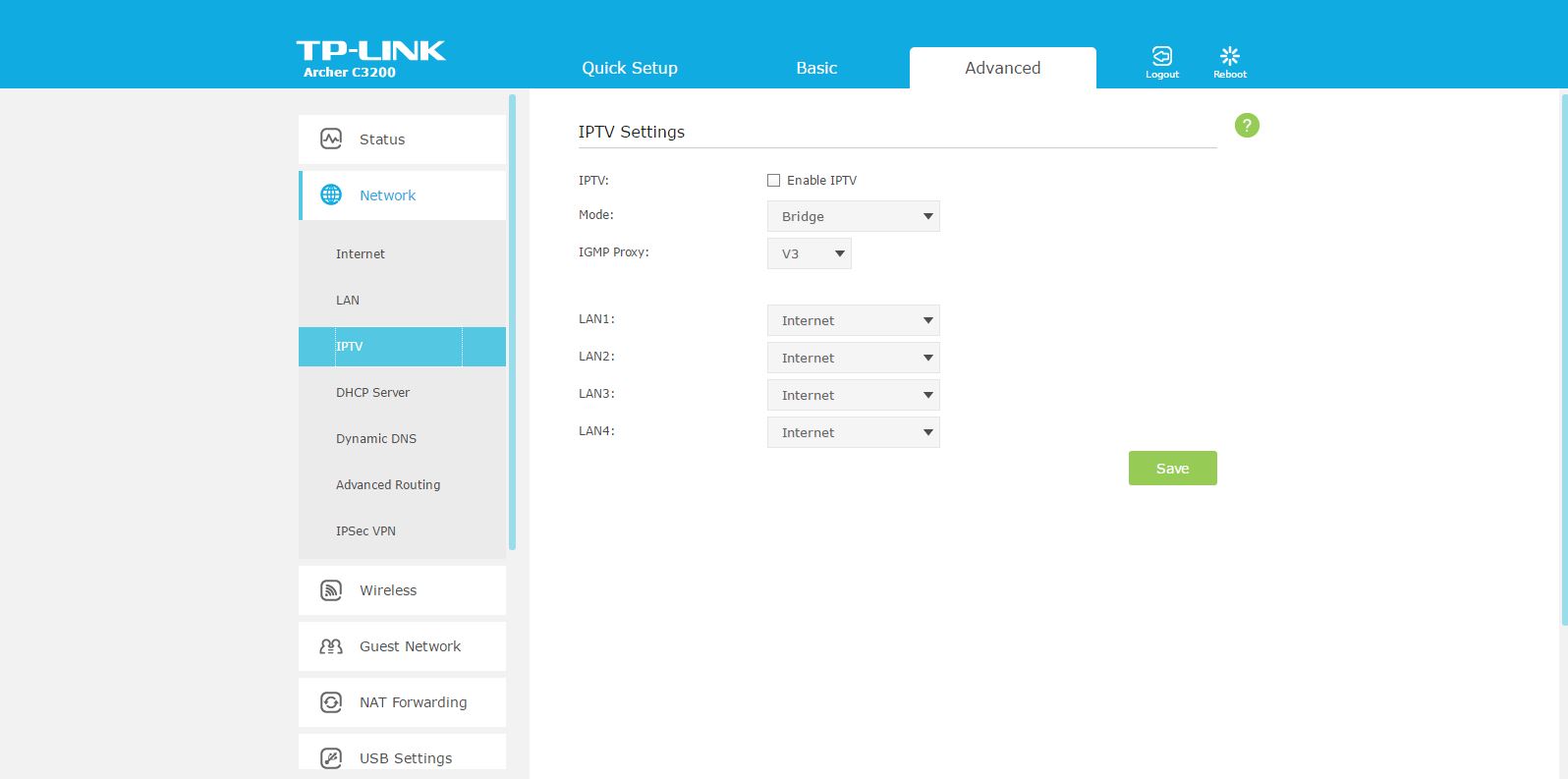This screenshot has height=779, width=1568.
Task: Open the LAN4 dropdown
Action: click(853, 432)
